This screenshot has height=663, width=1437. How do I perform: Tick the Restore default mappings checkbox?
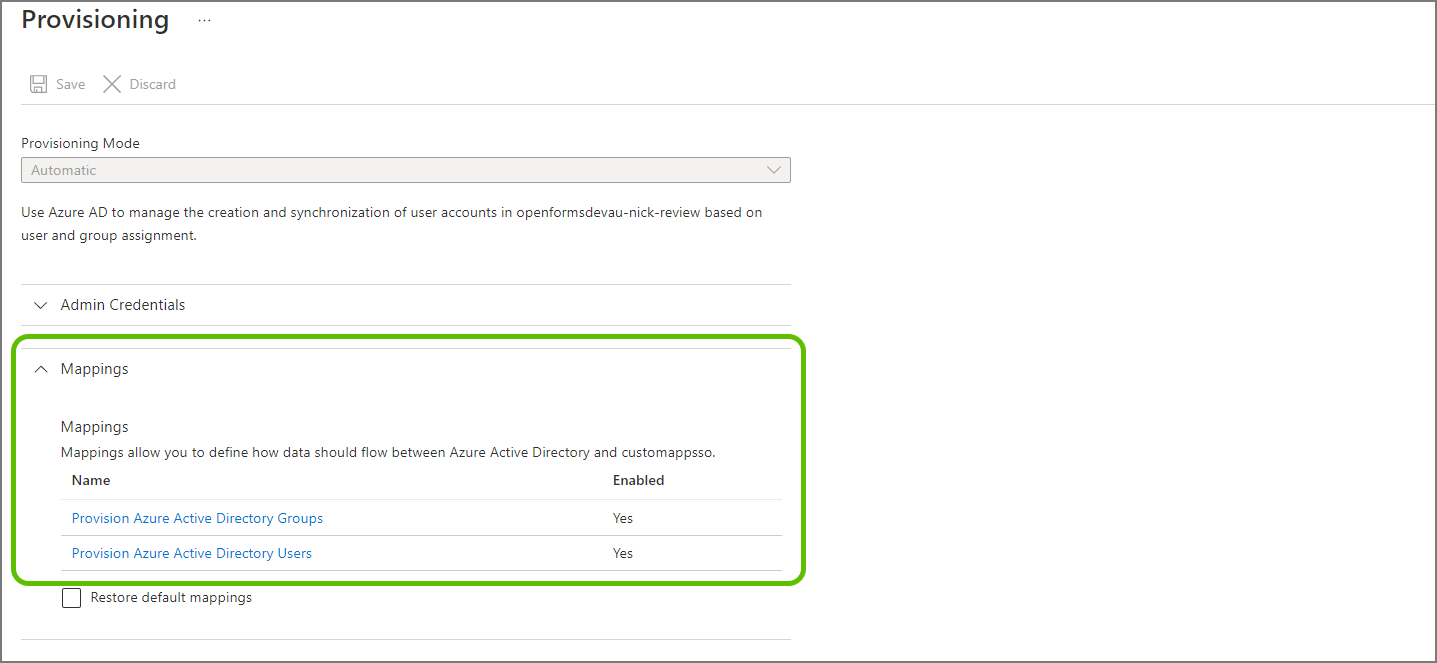72,598
